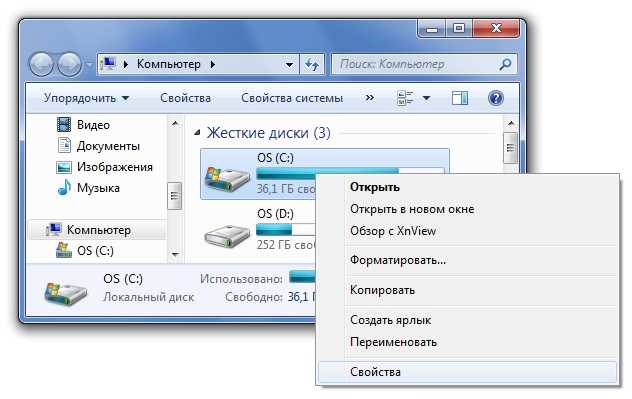Screen dimensions: 632x399
Task: Toggle the preview pane icon
Action: tap(460, 98)
